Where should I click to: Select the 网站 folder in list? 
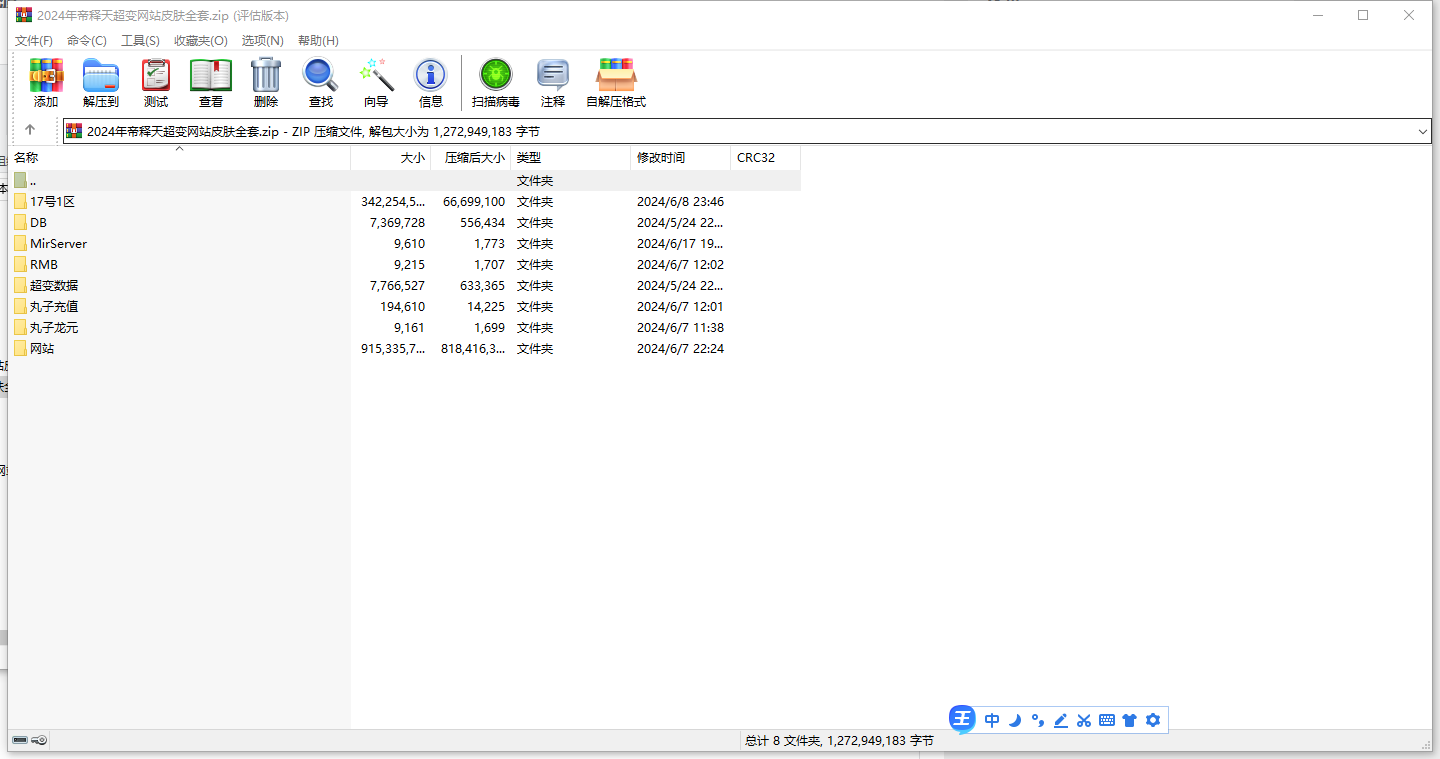tap(42, 349)
